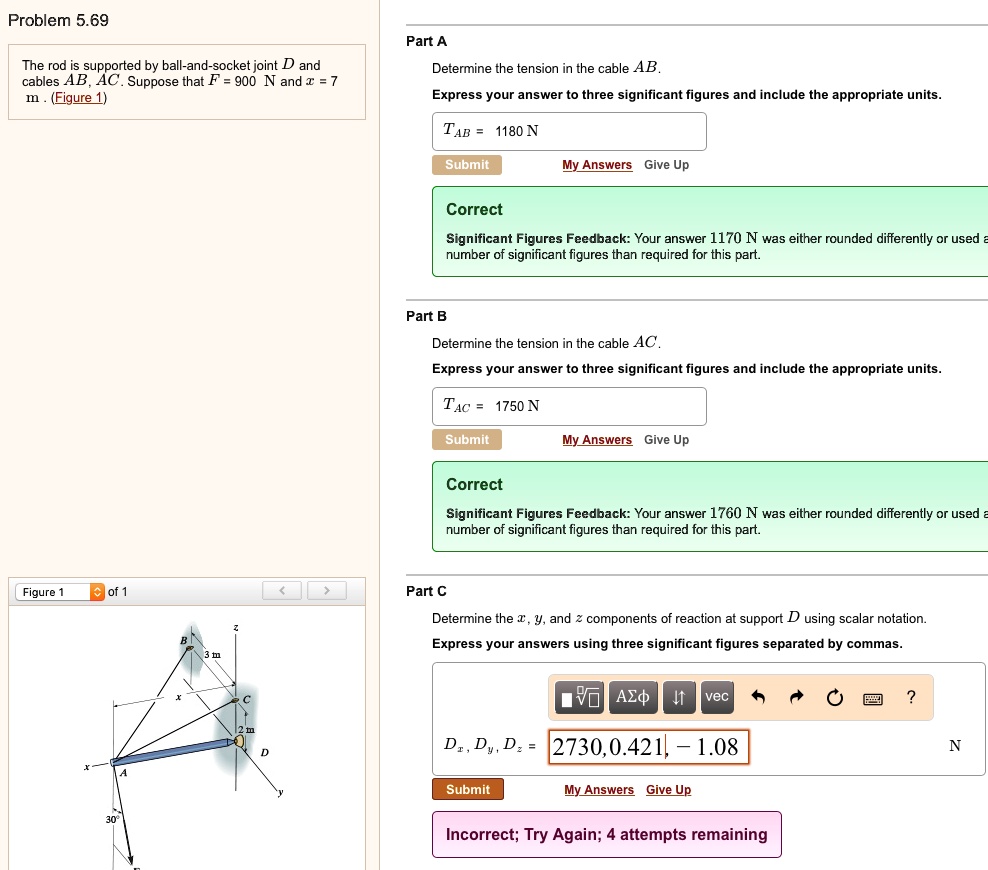The width and height of the screenshot is (988, 870).
Task: Click Give Up for Part C
Action: point(668,789)
